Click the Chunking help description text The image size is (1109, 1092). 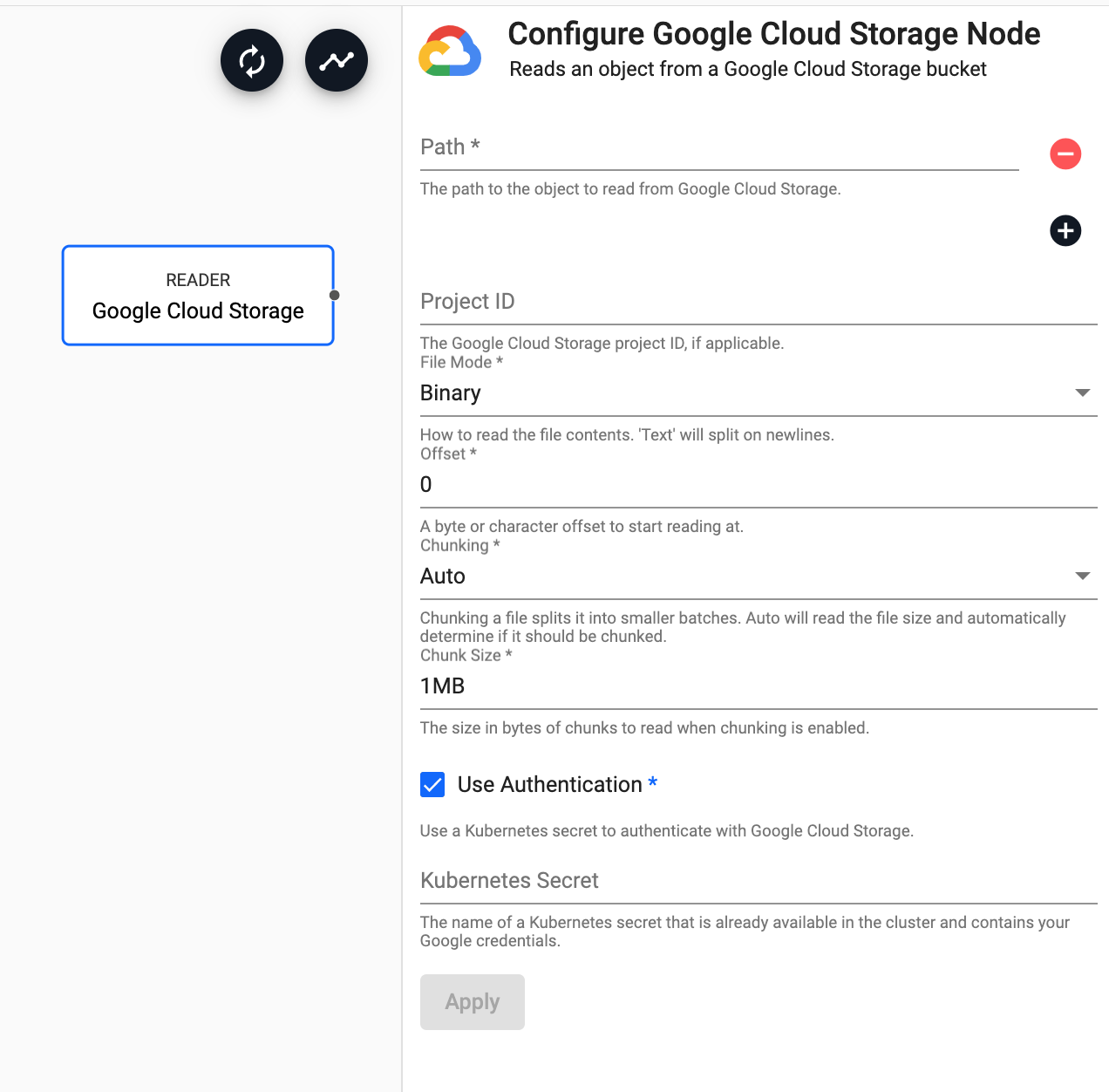(x=743, y=627)
